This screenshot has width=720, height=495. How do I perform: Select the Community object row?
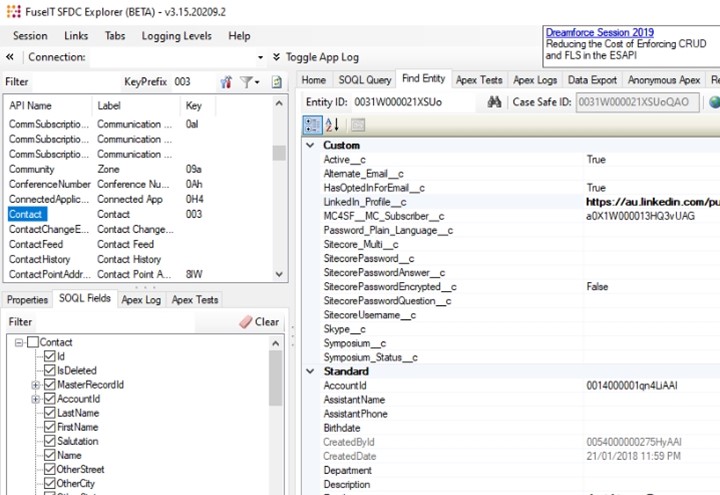(139, 169)
